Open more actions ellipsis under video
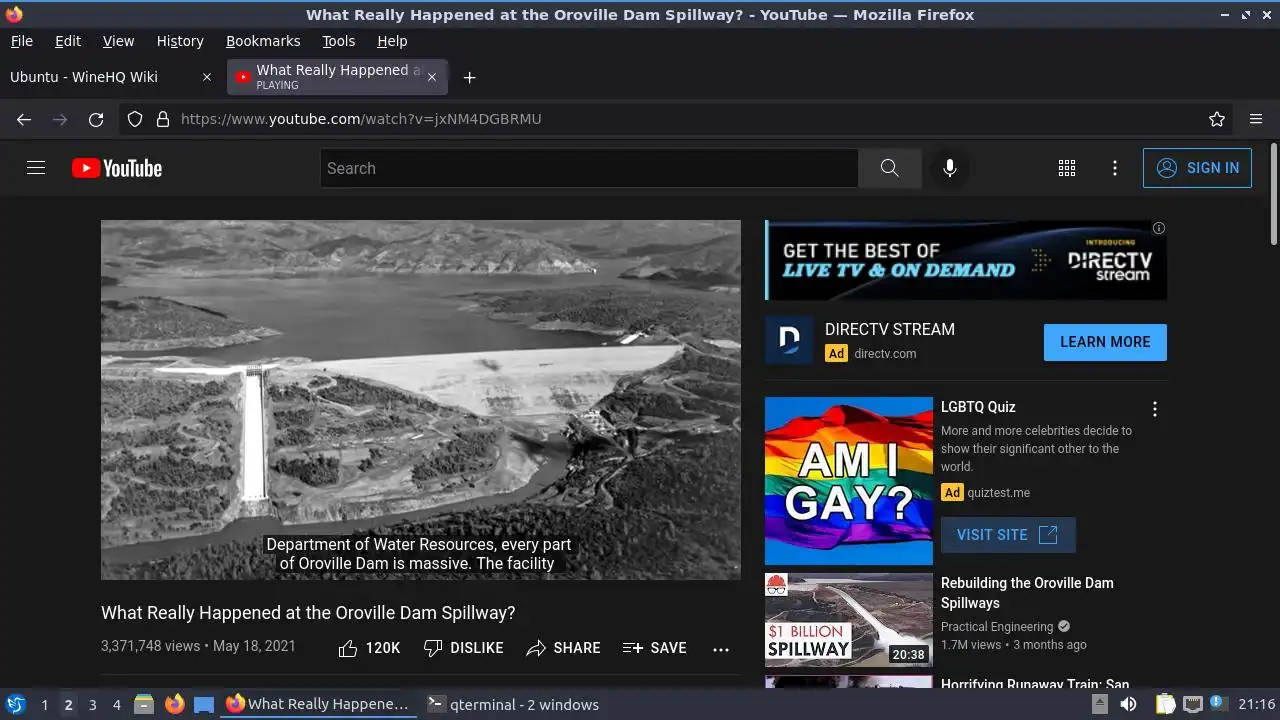Screen dimensions: 1280x720 coord(721,648)
